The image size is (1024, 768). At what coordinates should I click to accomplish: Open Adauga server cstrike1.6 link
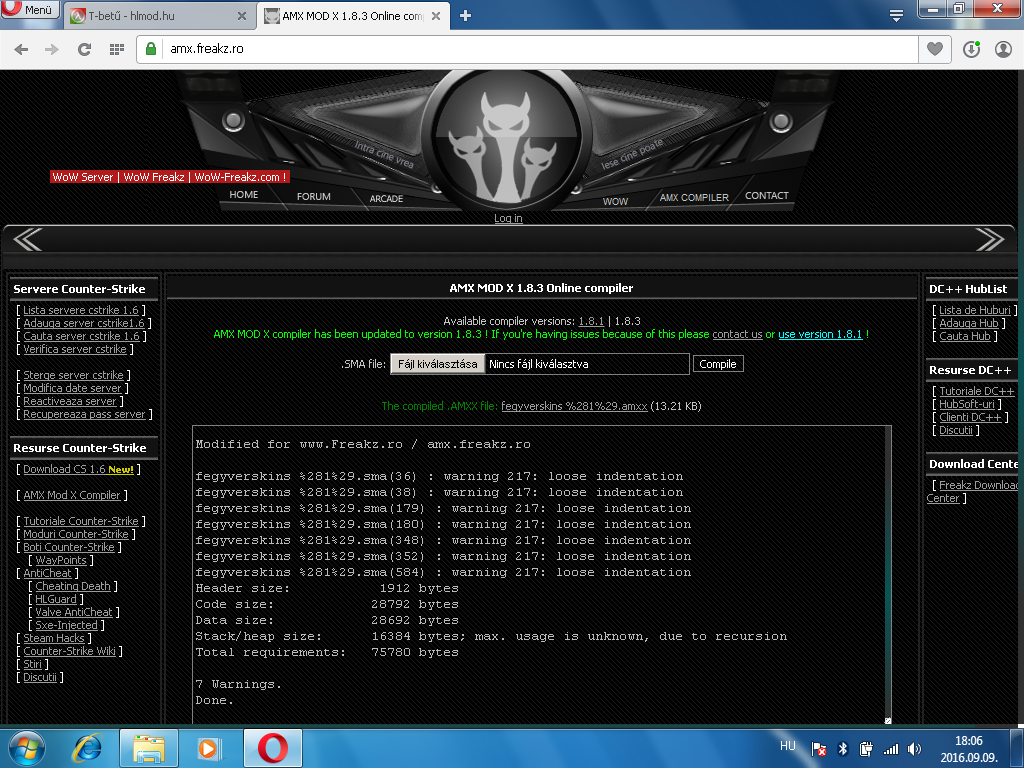coord(84,323)
